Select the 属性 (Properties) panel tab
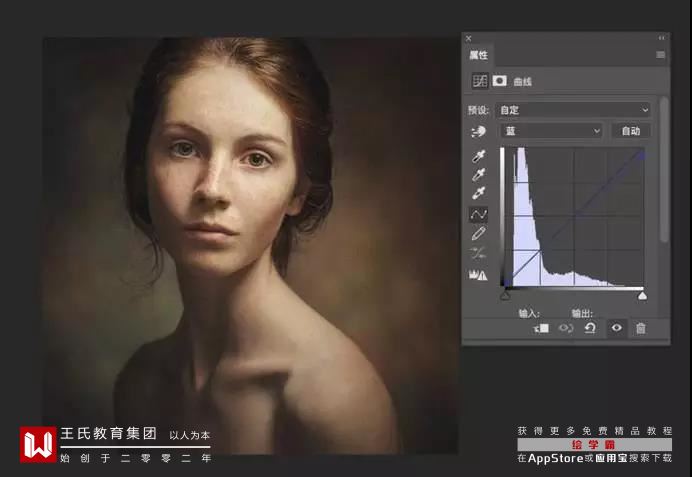692x477 pixels. coord(478,55)
